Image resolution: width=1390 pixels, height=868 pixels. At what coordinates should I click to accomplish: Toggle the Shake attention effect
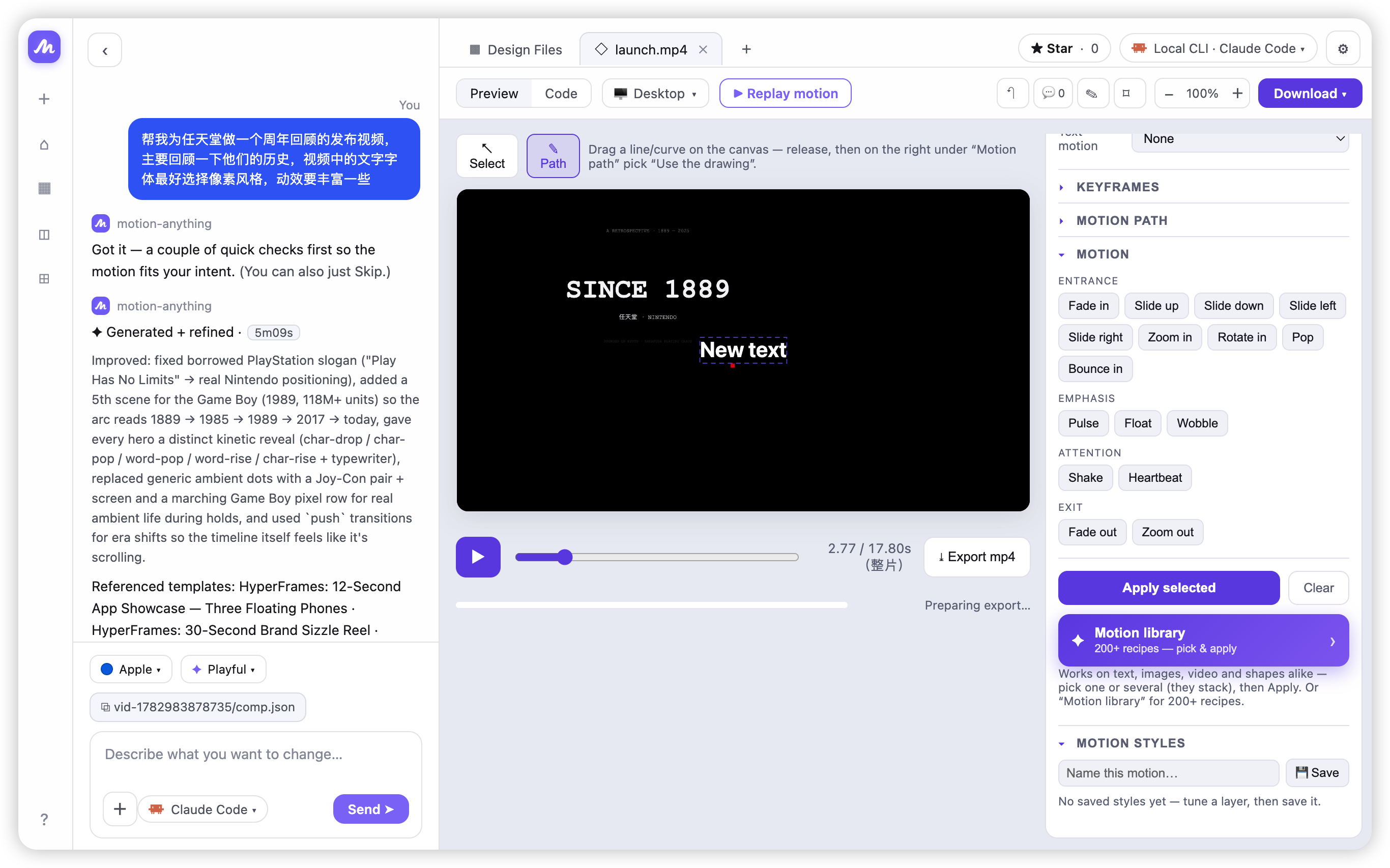pyautogui.click(x=1085, y=478)
